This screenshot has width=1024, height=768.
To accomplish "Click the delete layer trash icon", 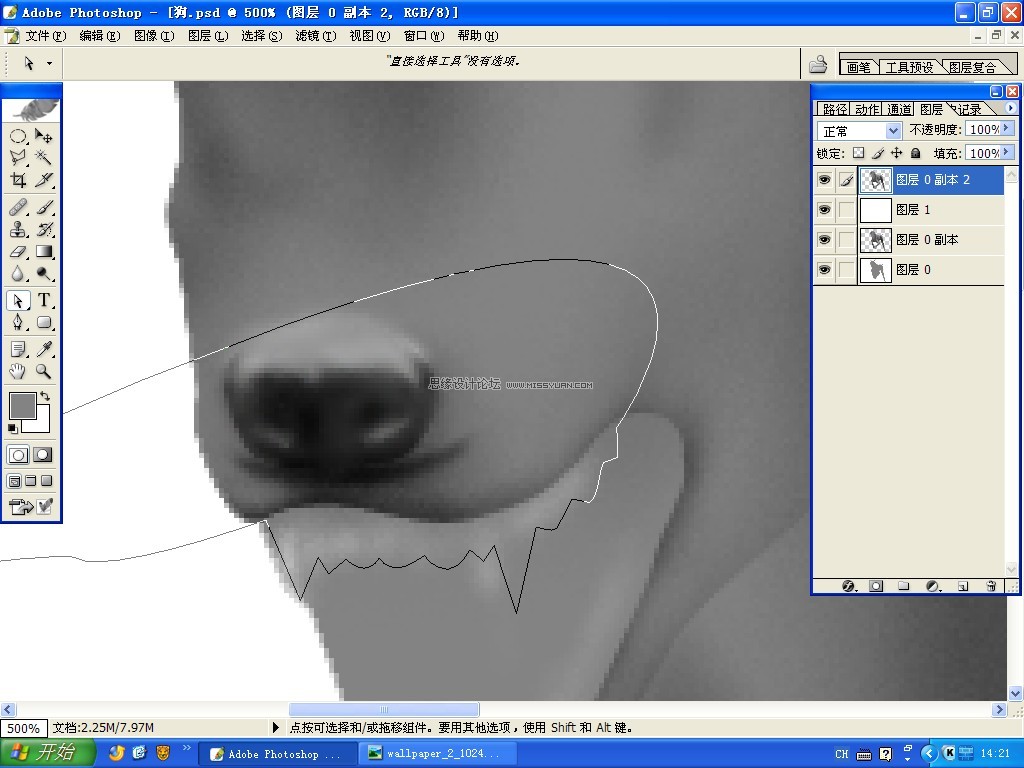I will point(991,586).
